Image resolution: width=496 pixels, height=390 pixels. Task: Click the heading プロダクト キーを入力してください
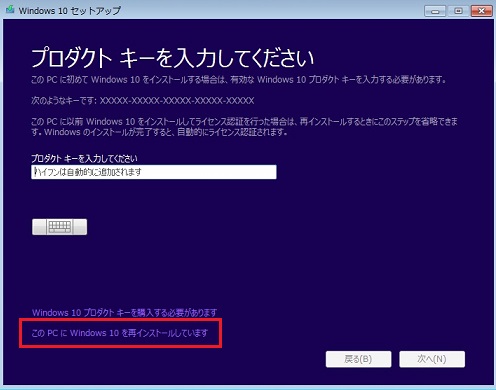pyautogui.click(x=172, y=58)
